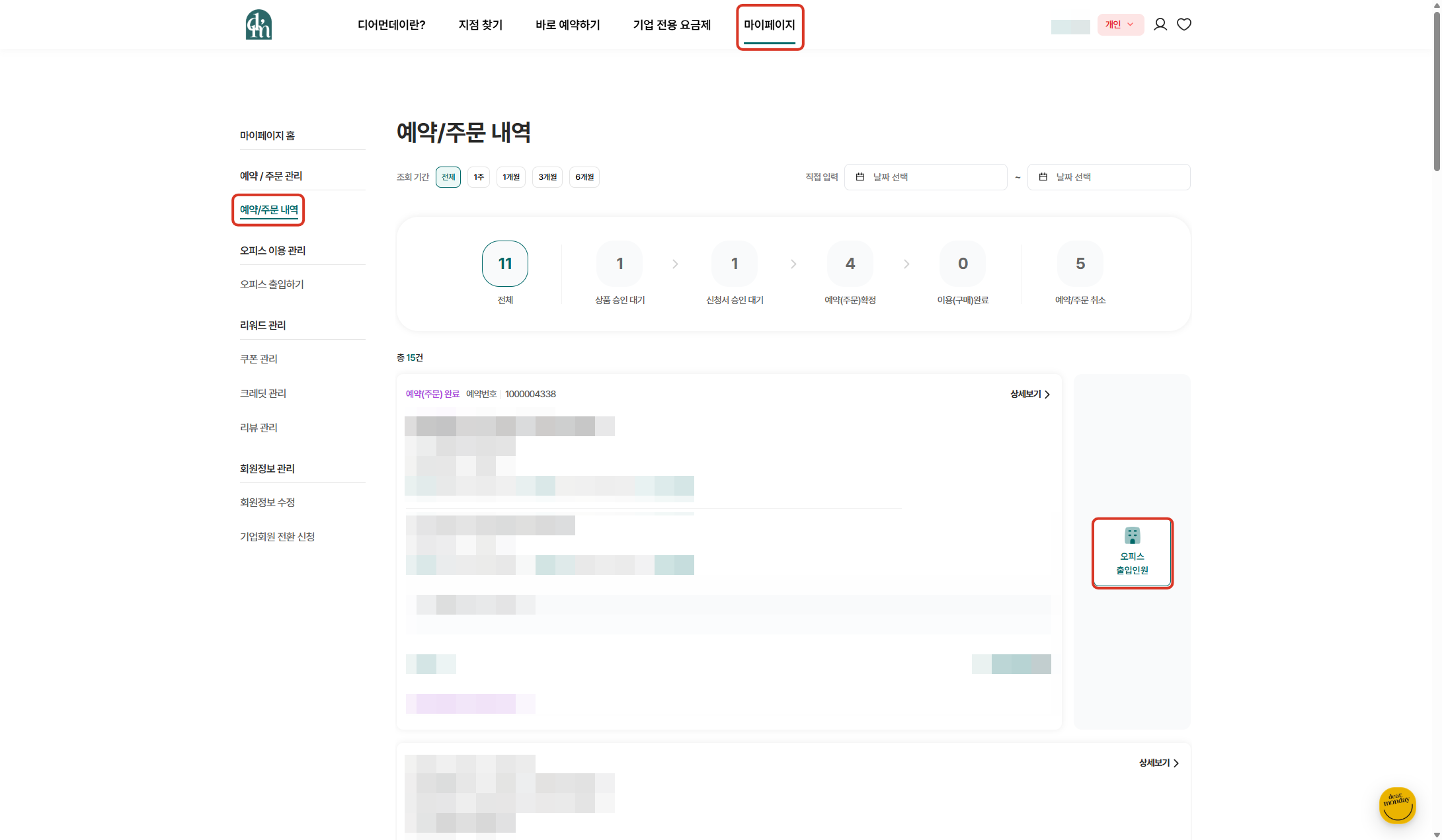Open 회원정보 수정 link
The width and height of the screenshot is (1442, 840).
click(x=267, y=502)
